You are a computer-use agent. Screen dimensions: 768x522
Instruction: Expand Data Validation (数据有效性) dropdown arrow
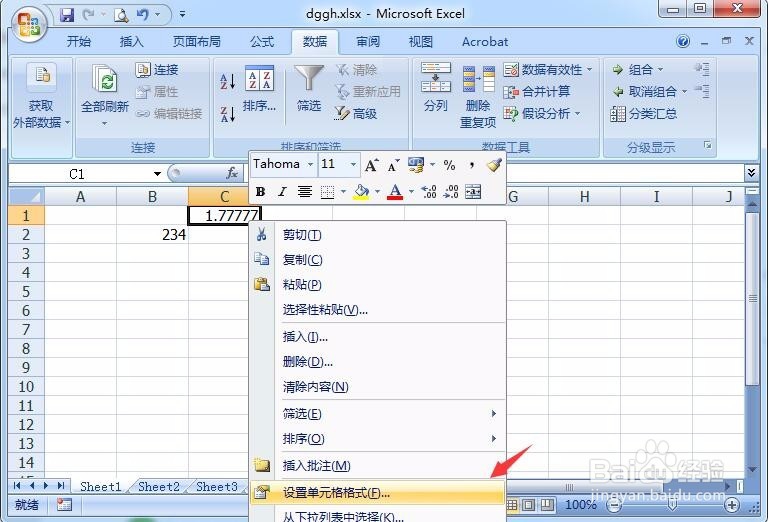(x=589, y=70)
